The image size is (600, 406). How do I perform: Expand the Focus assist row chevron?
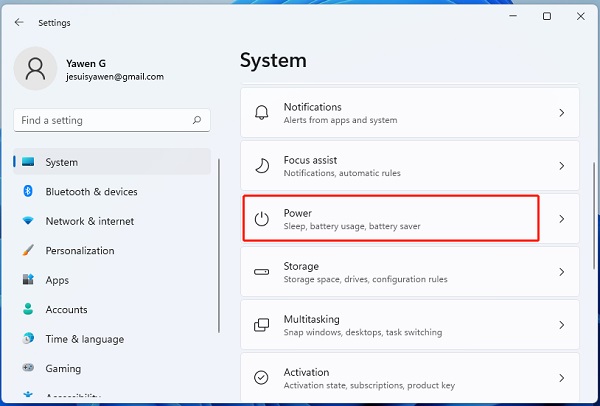(561, 166)
